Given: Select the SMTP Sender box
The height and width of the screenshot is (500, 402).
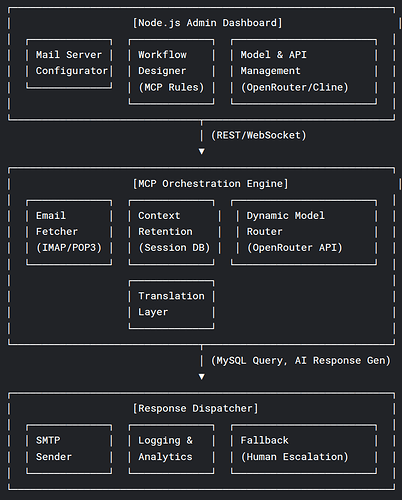Looking at the screenshot, I should click(x=69, y=449).
